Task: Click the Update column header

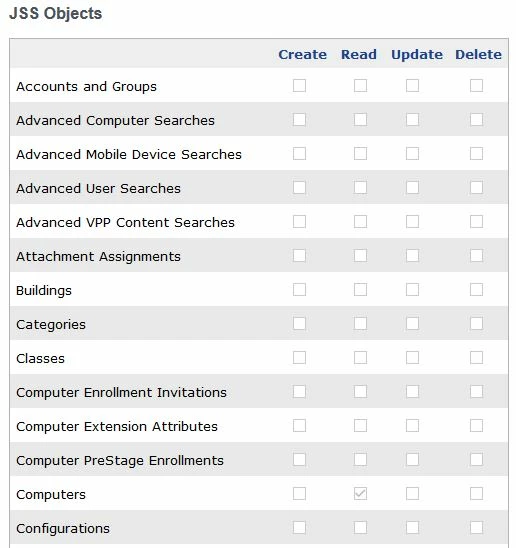Action: (417, 55)
